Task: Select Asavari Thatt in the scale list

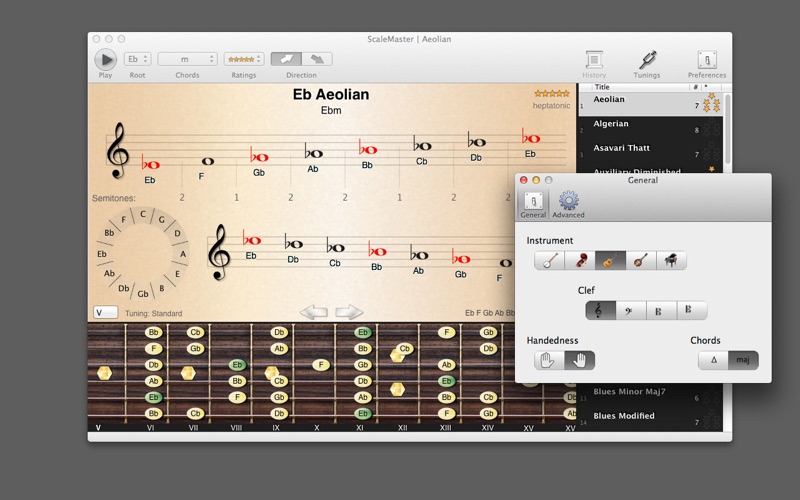Action: pos(651,153)
